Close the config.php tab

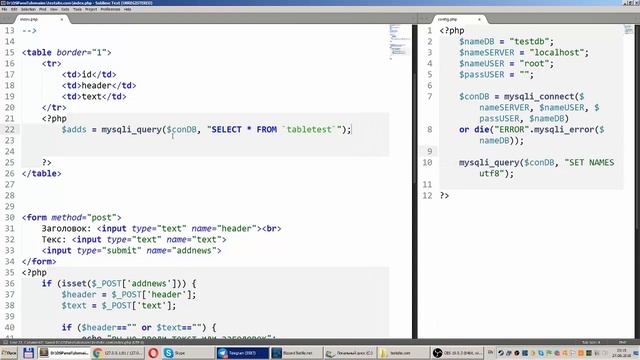[x=480, y=19]
